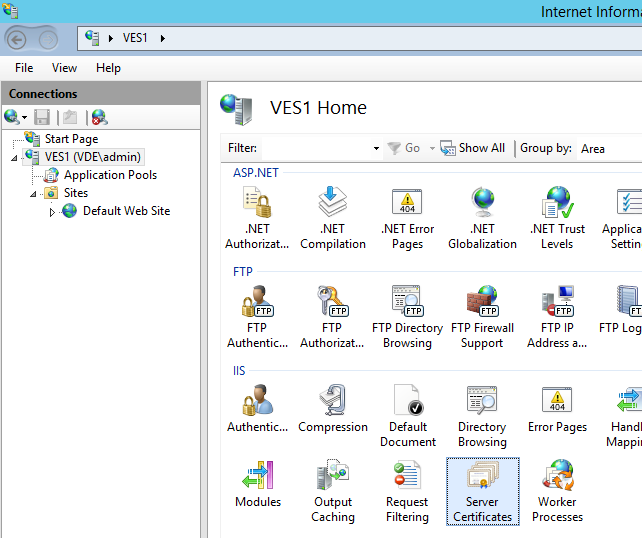The width and height of the screenshot is (642, 538).
Task: Collapse the VES1 server node
Action: (14, 158)
